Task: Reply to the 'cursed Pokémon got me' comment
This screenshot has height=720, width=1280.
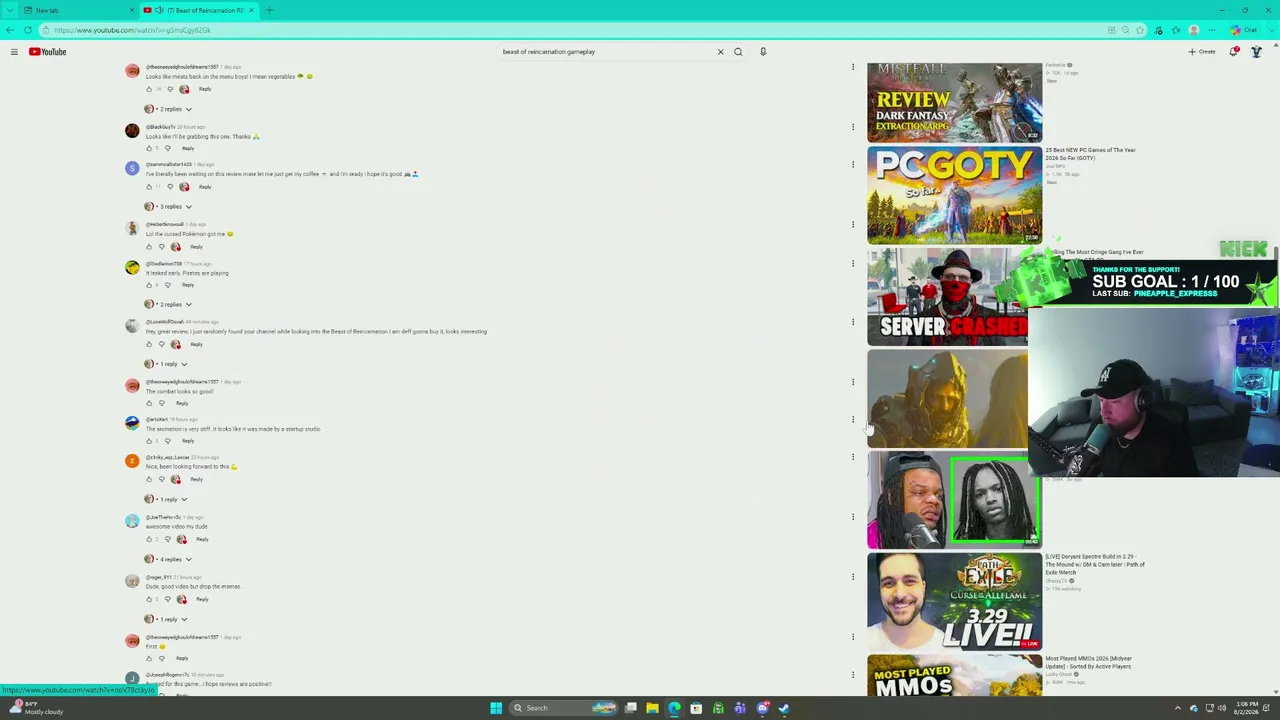Action: click(196, 247)
